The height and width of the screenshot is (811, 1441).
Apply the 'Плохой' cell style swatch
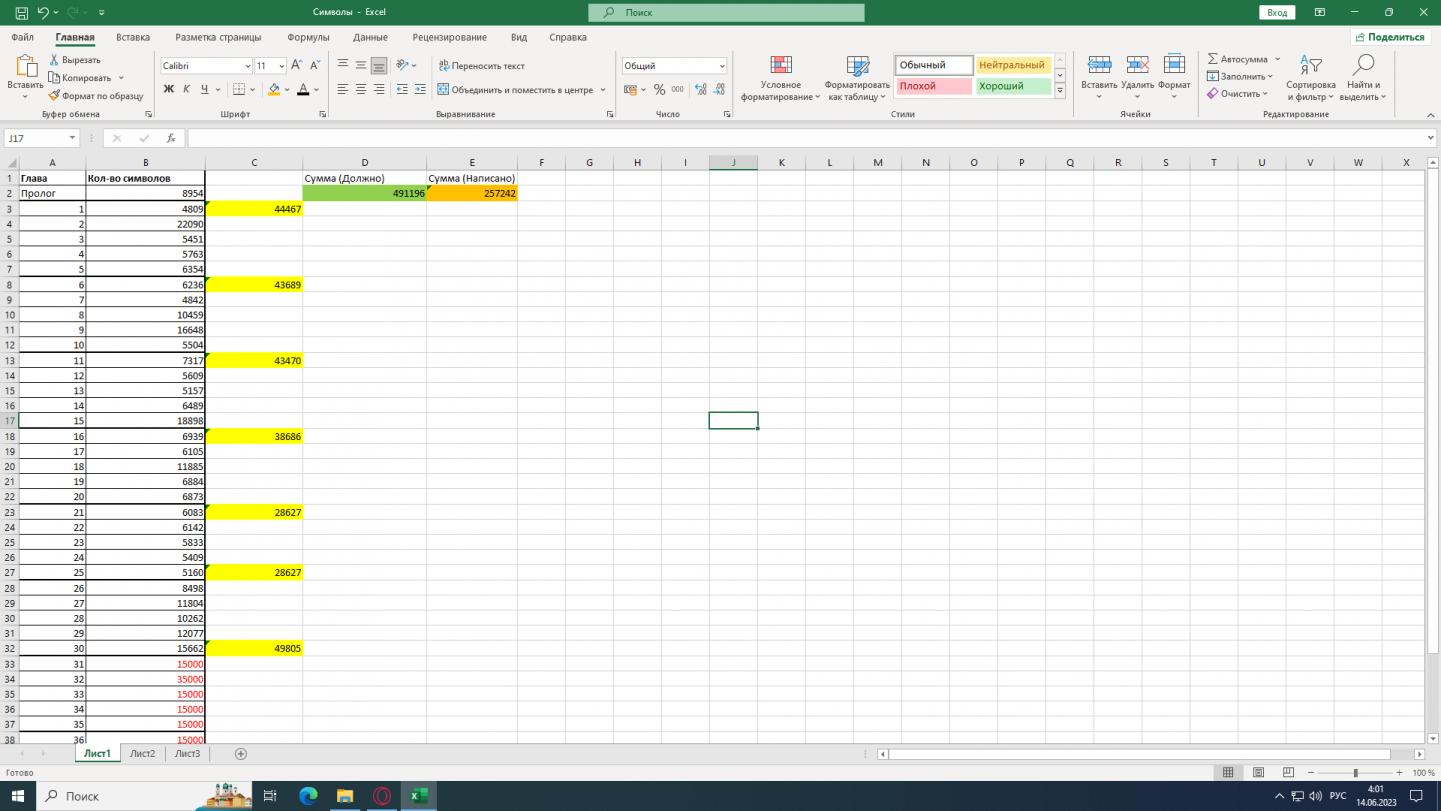click(x=933, y=86)
